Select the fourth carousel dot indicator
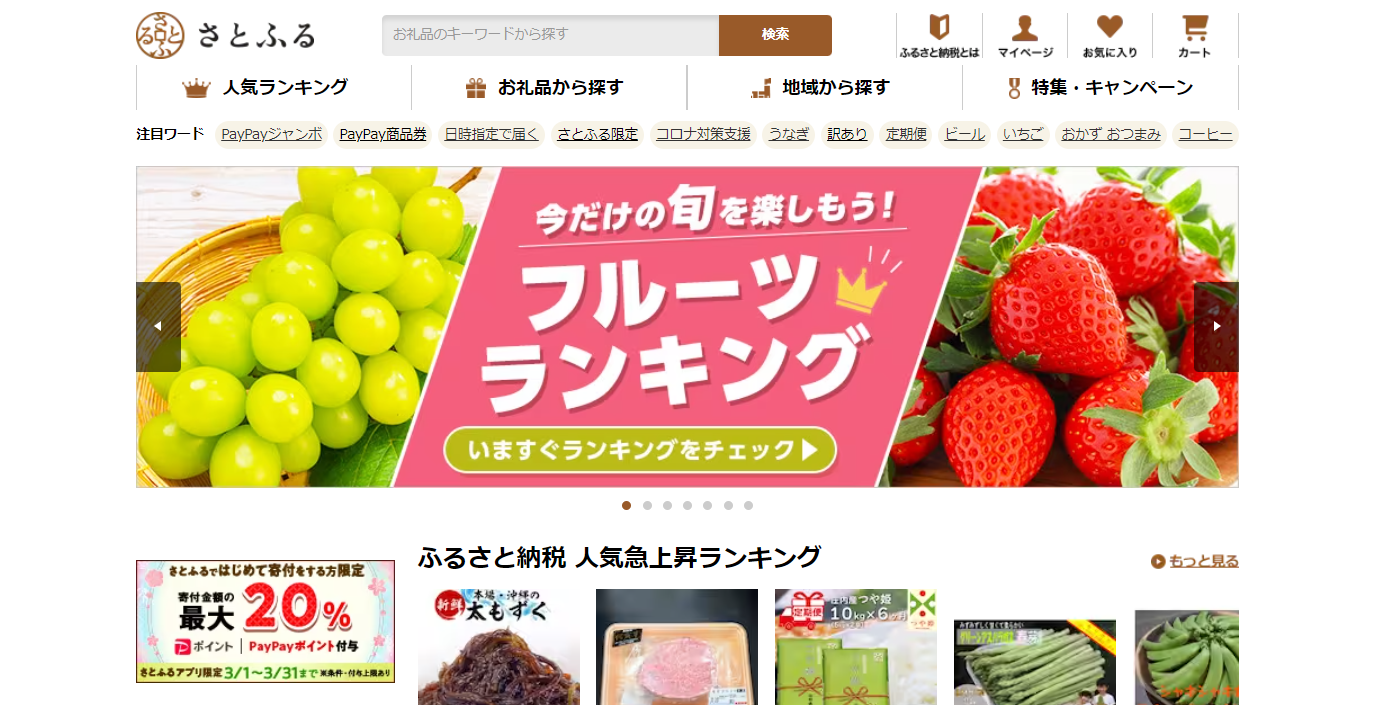 pyautogui.click(x=687, y=505)
